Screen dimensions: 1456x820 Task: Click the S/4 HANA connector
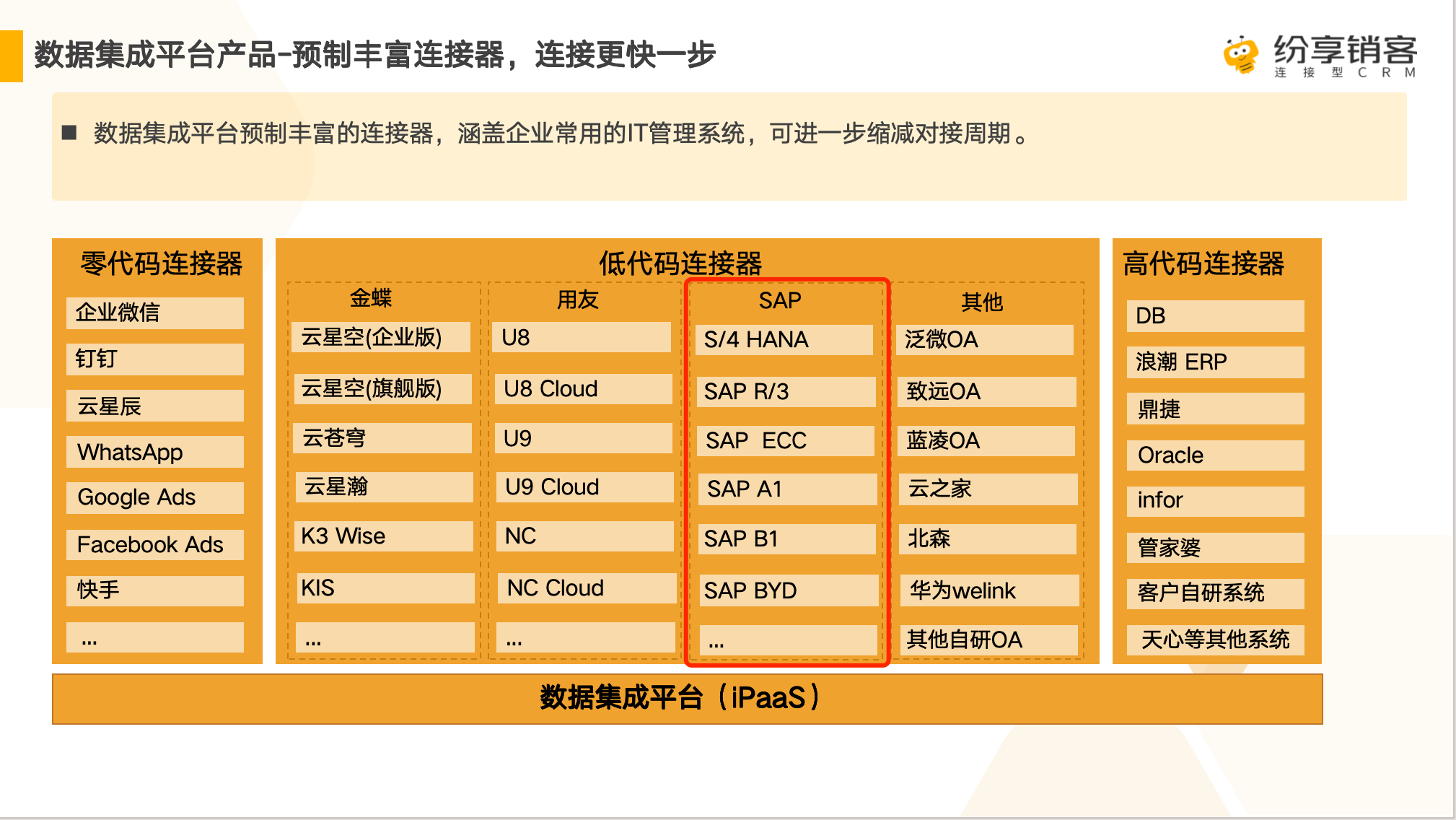click(x=784, y=339)
